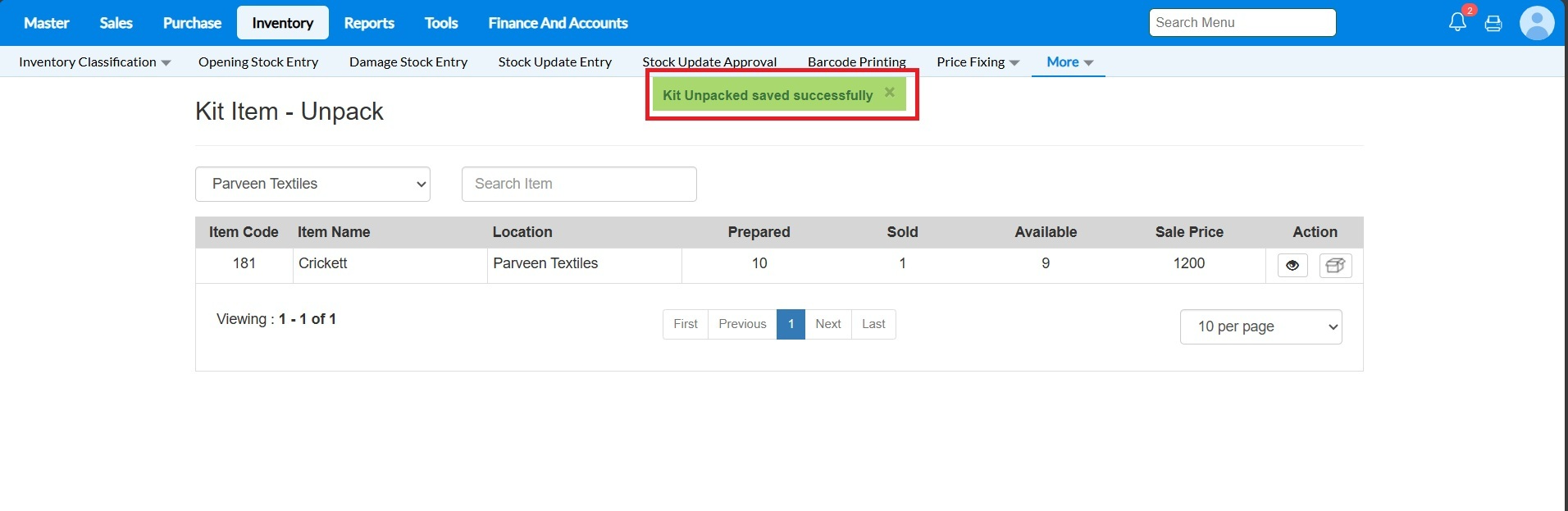Click the printer icon in header
This screenshot has height=511, width=1568.
point(1493,24)
